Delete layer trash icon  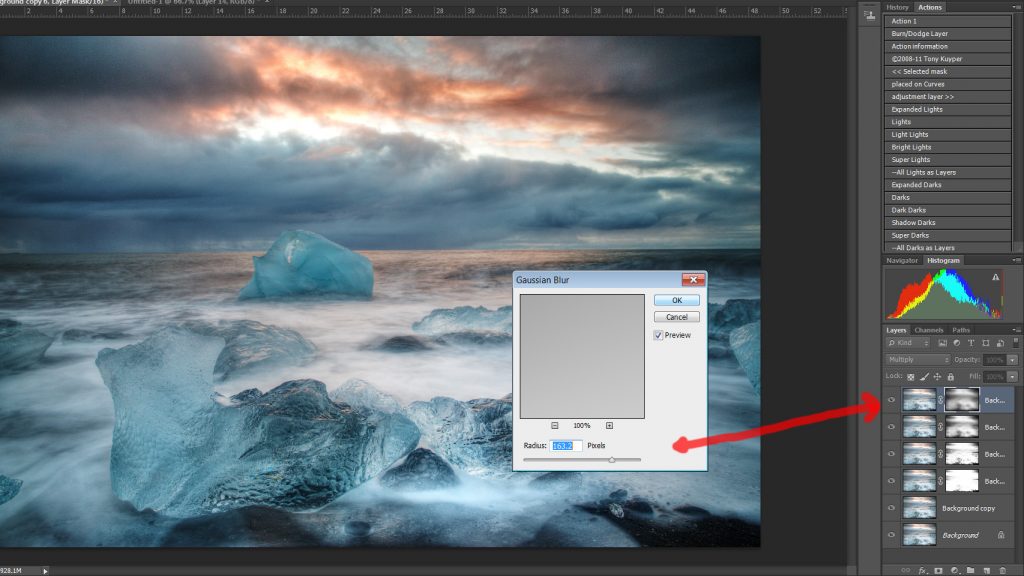(x=1002, y=570)
